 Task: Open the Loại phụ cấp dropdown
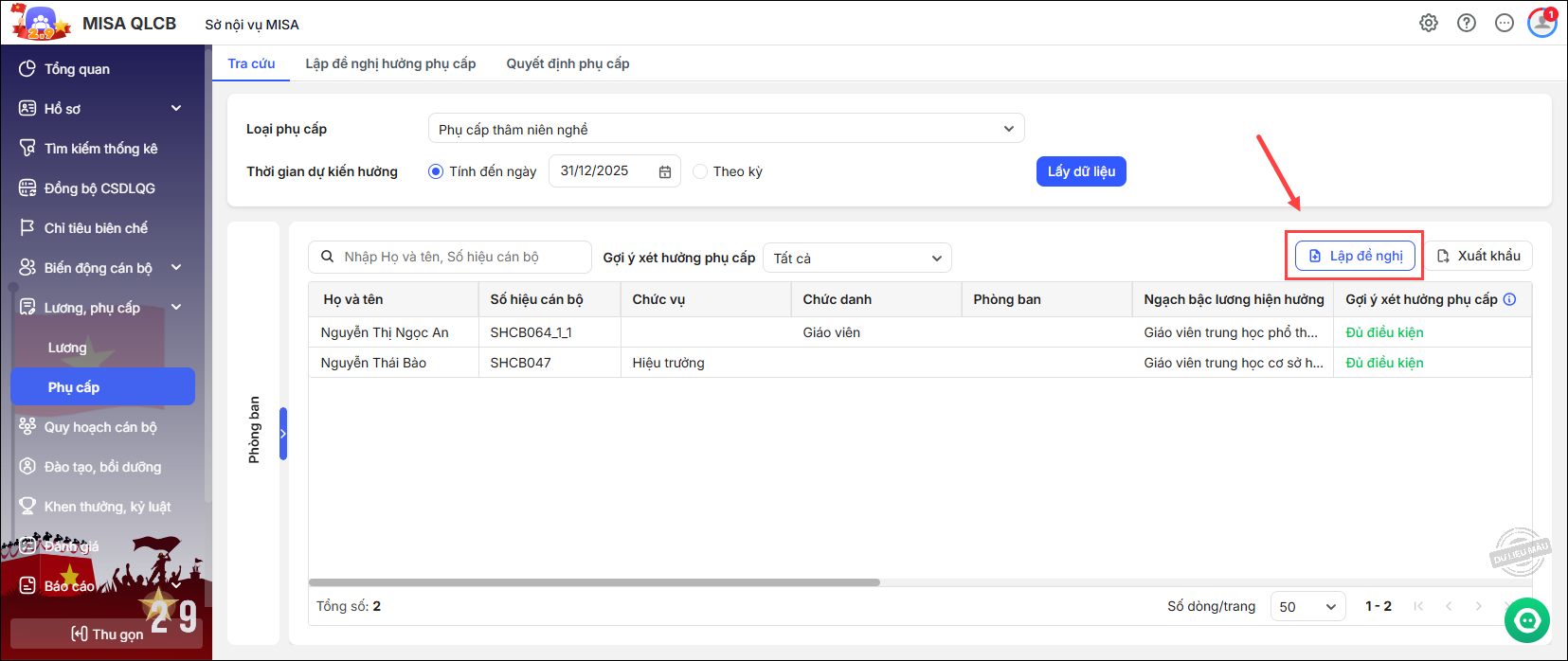[726, 129]
